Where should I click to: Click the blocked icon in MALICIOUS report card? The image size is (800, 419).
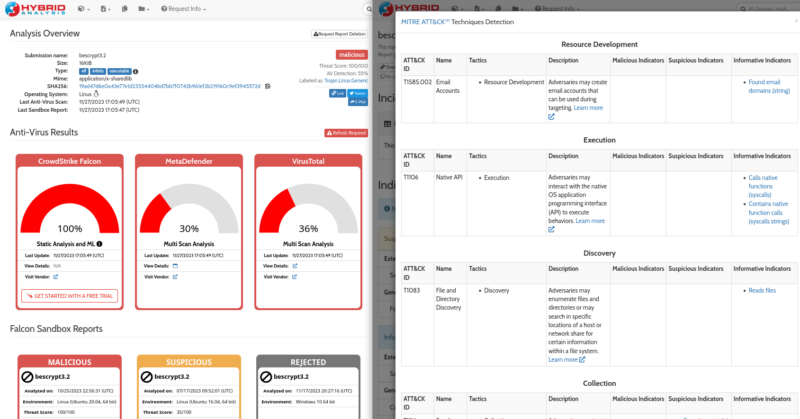27,377
